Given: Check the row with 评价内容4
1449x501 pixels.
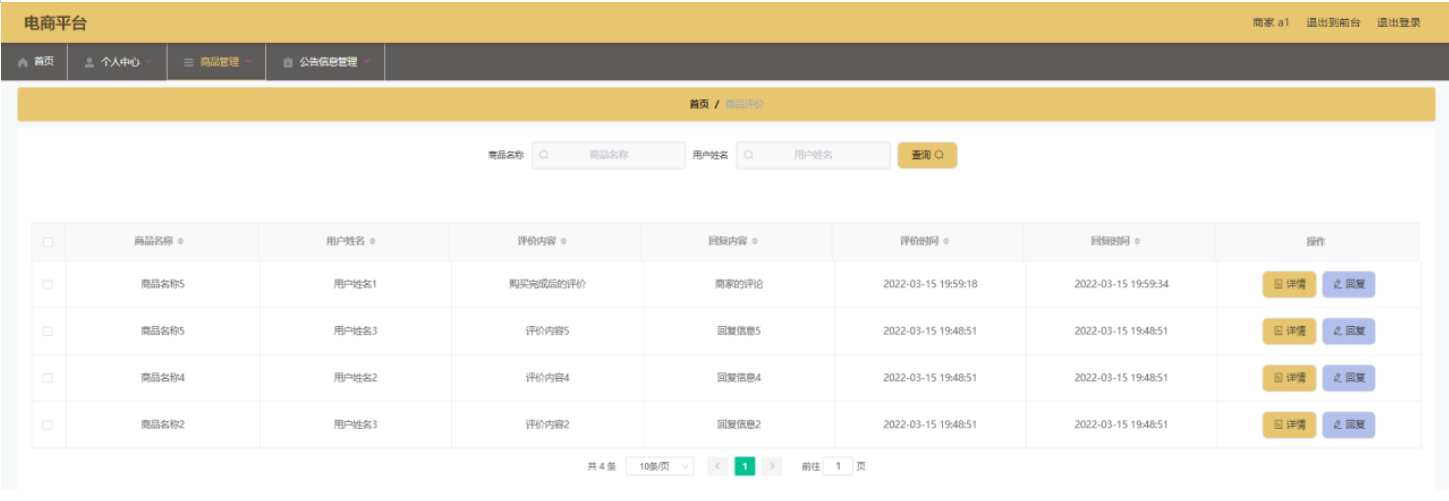Looking at the screenshot, I should coord(48,378).
